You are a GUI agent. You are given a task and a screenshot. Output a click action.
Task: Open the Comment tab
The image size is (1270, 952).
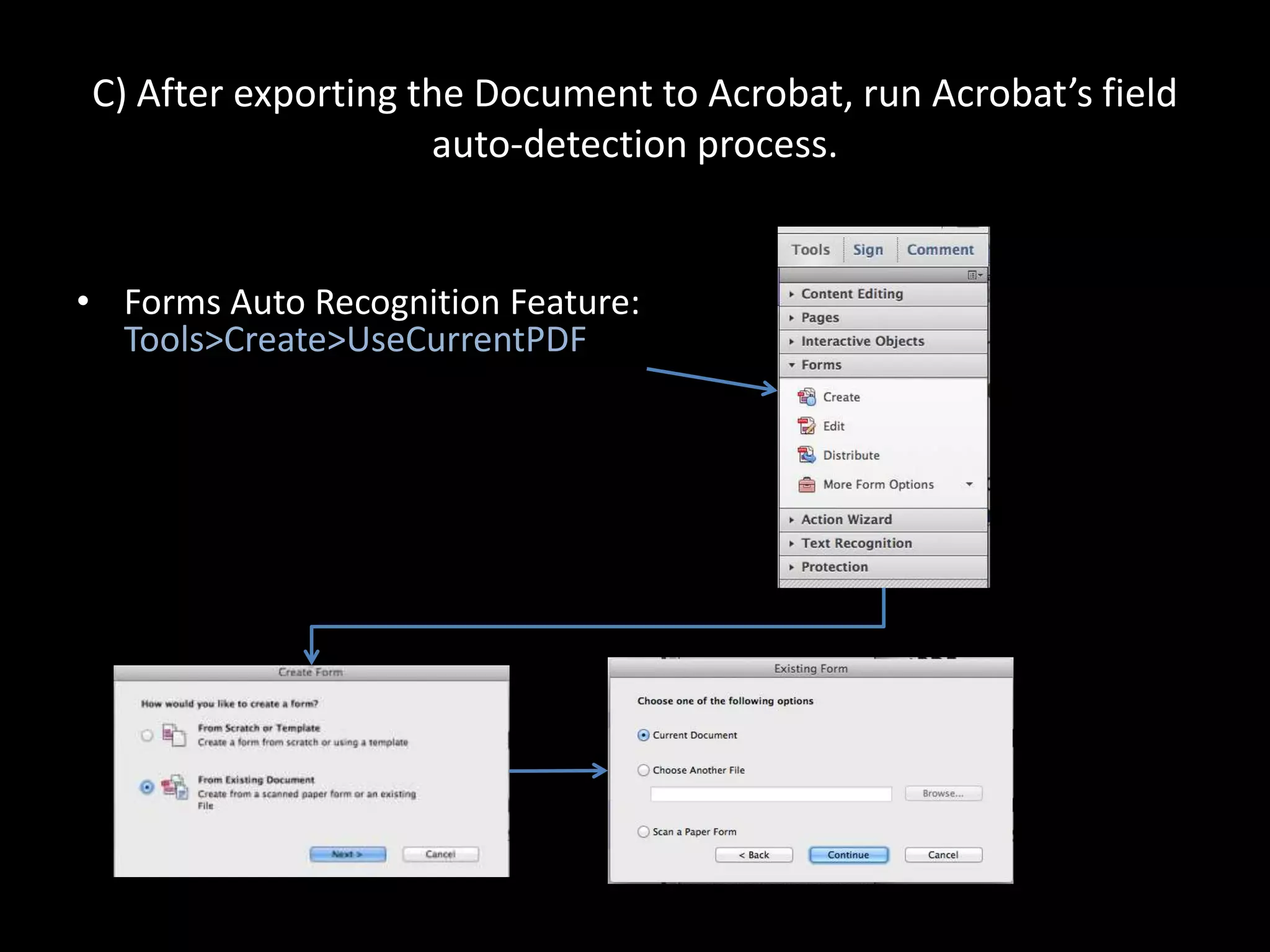pos(939,250)
